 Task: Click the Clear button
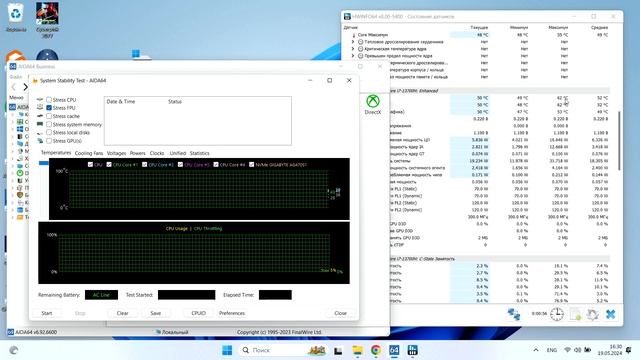[x=122, y=313]
